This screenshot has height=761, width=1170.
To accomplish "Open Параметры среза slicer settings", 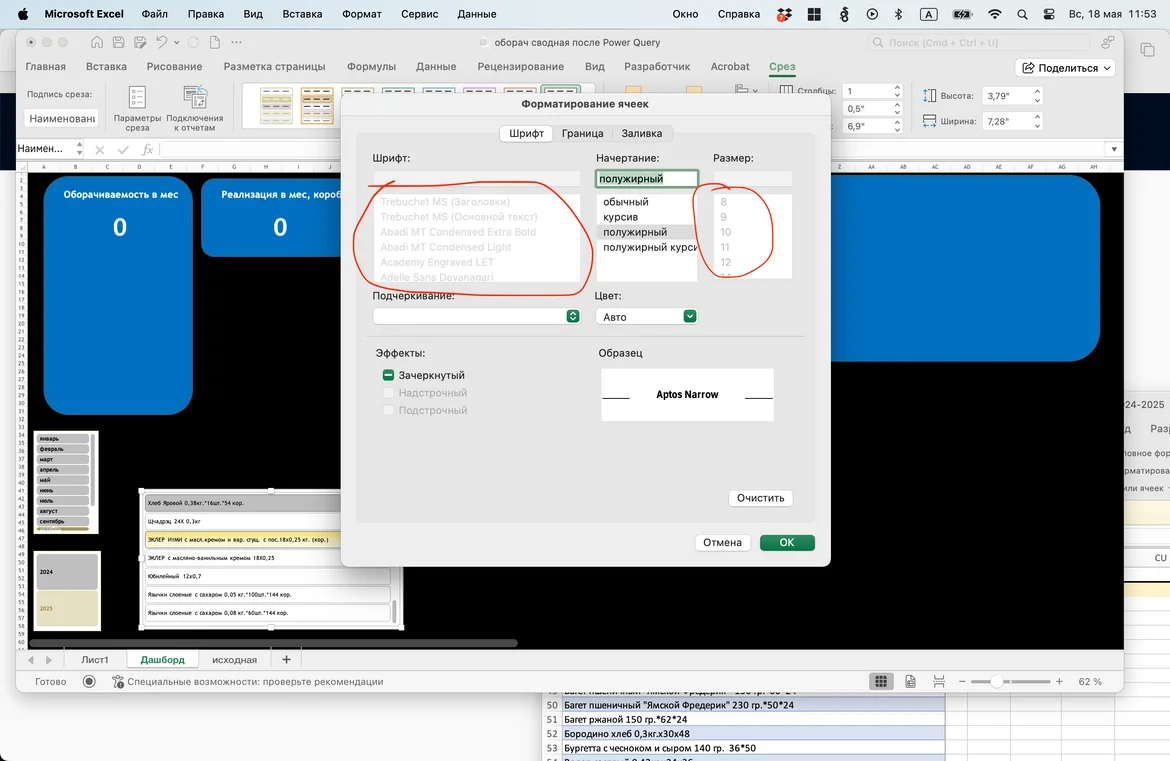I will tap(137, 108).
